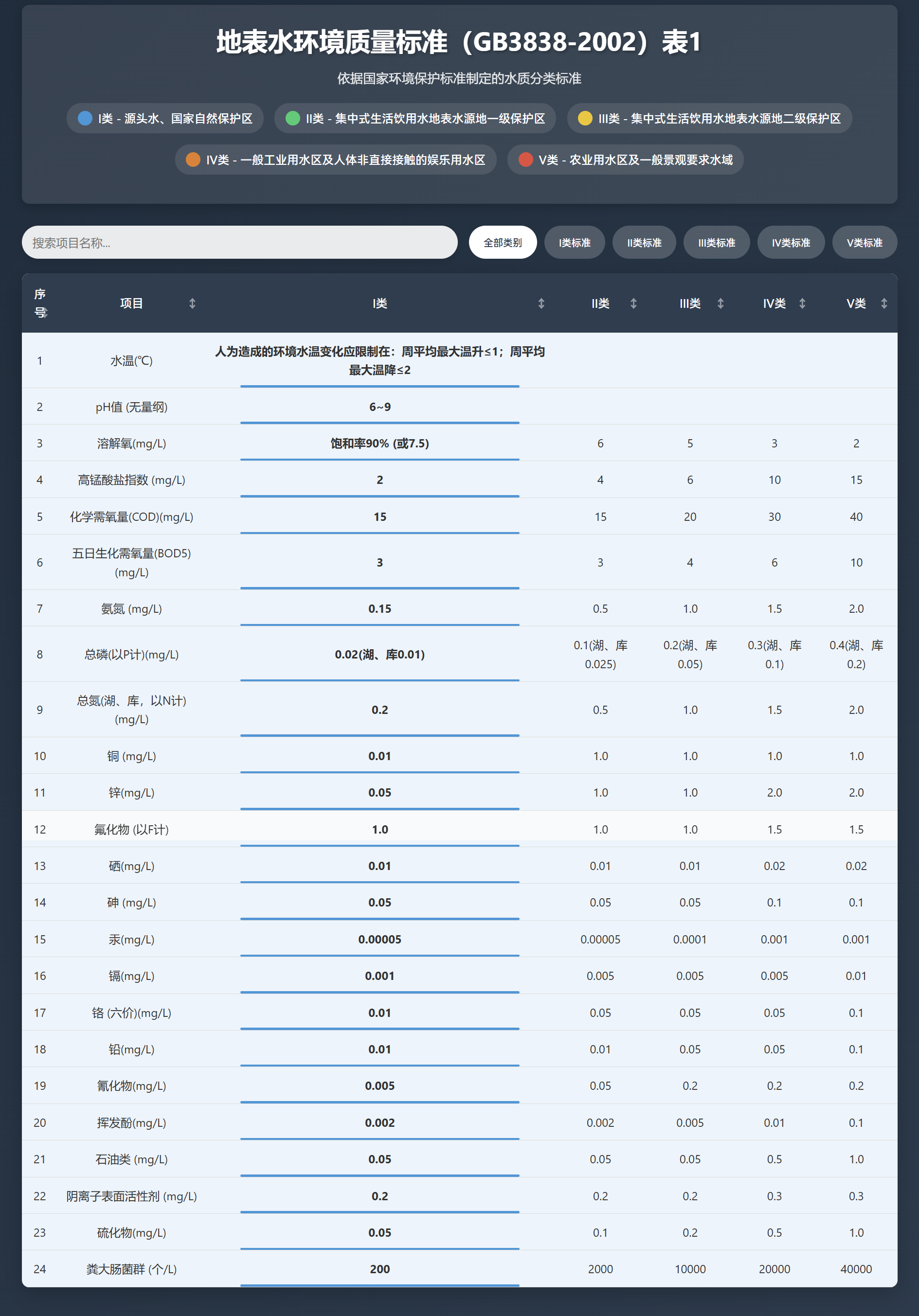Select the 氰化物(mg/L) row name

[131, 1085]
